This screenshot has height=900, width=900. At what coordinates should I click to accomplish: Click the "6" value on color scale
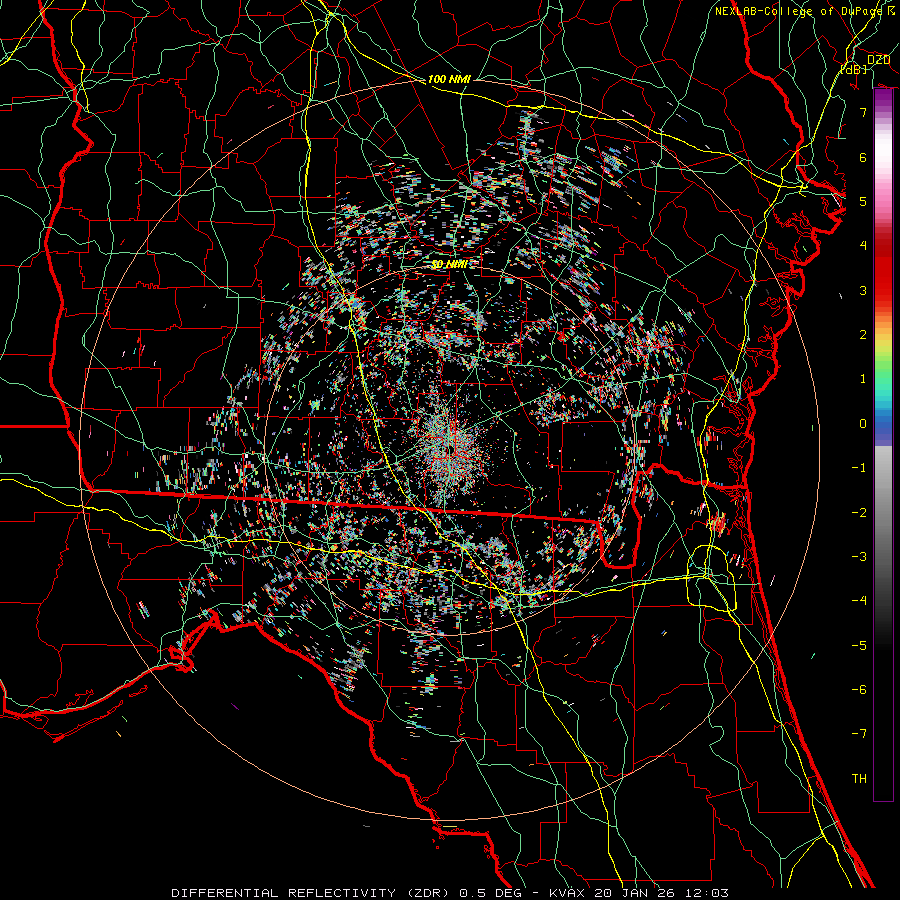tap(863, 157)
